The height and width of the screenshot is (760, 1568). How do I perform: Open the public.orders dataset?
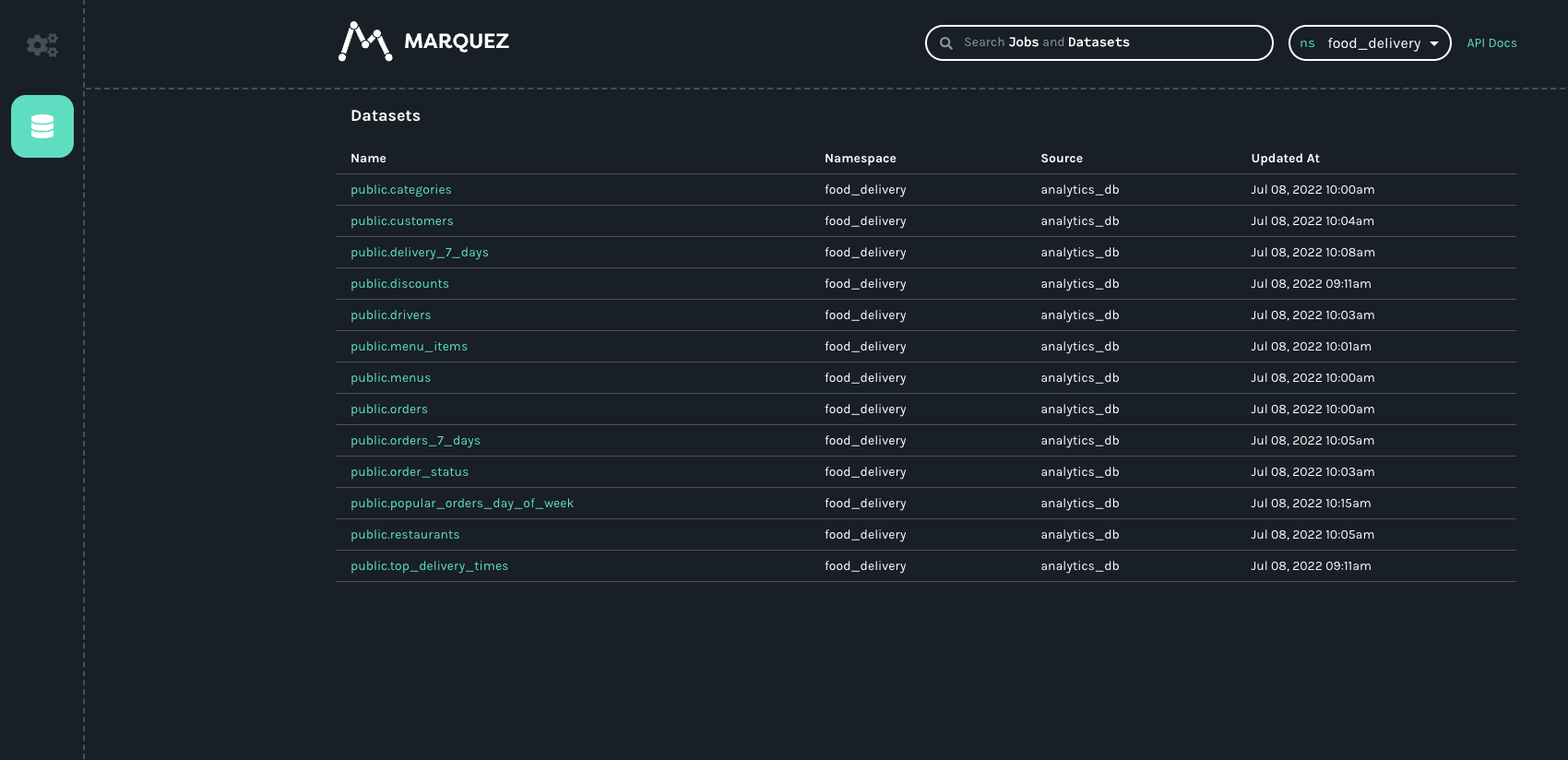[x=389, y=410]
